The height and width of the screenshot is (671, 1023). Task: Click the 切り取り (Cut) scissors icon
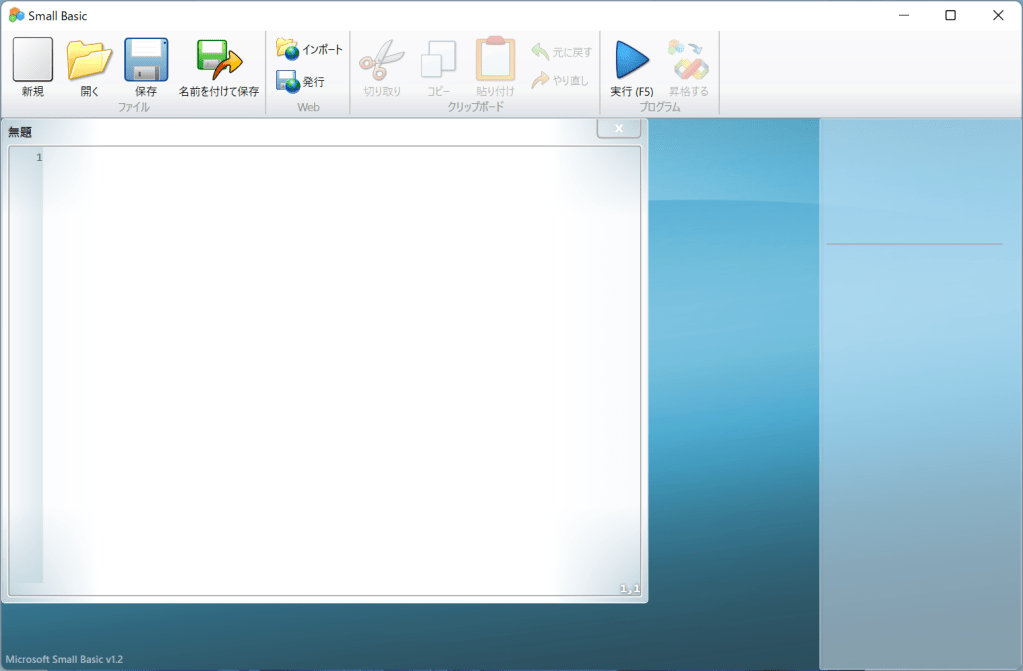coord(381,60)
